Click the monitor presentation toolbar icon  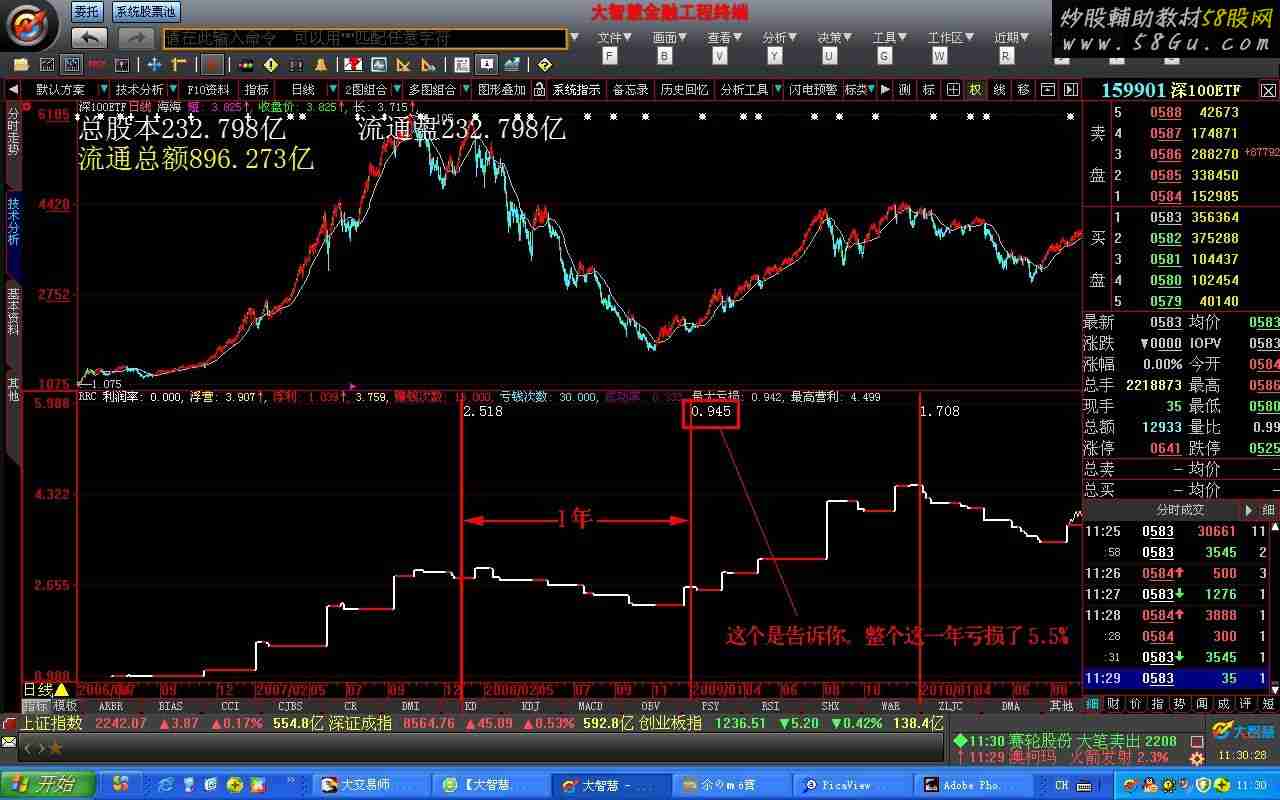485,65
